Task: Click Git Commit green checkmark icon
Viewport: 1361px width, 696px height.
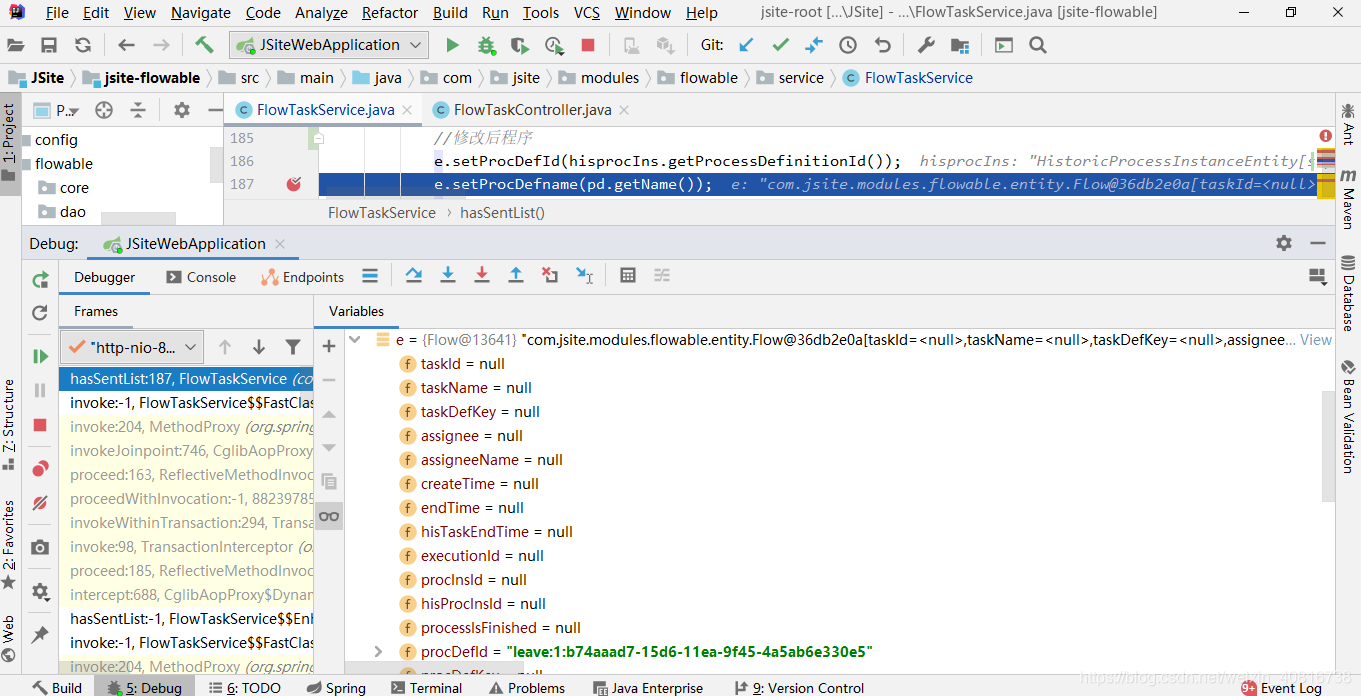Action: click(x=780, y=45)
